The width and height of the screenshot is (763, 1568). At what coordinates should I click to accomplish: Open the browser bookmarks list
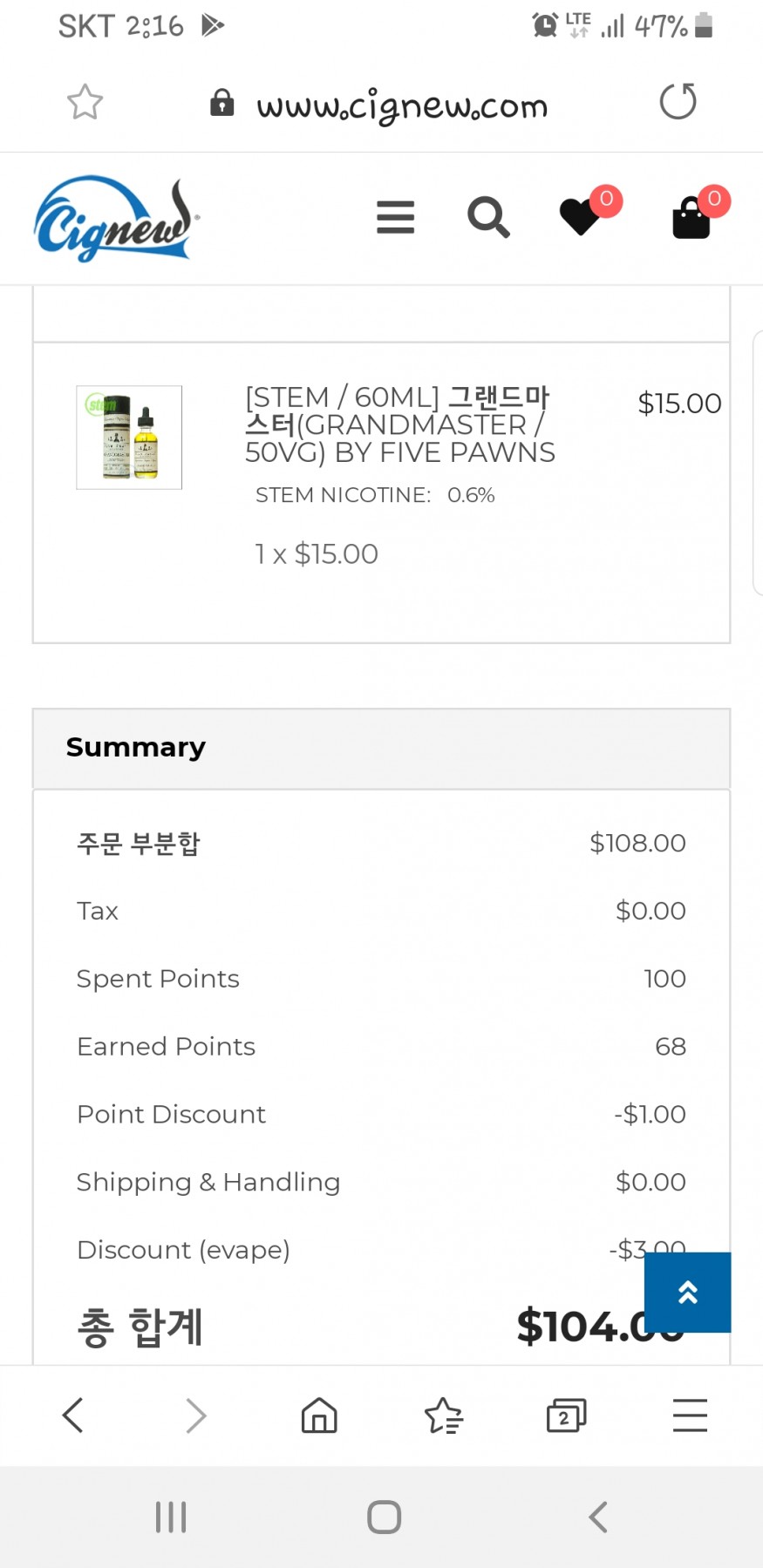point(443,1415)
